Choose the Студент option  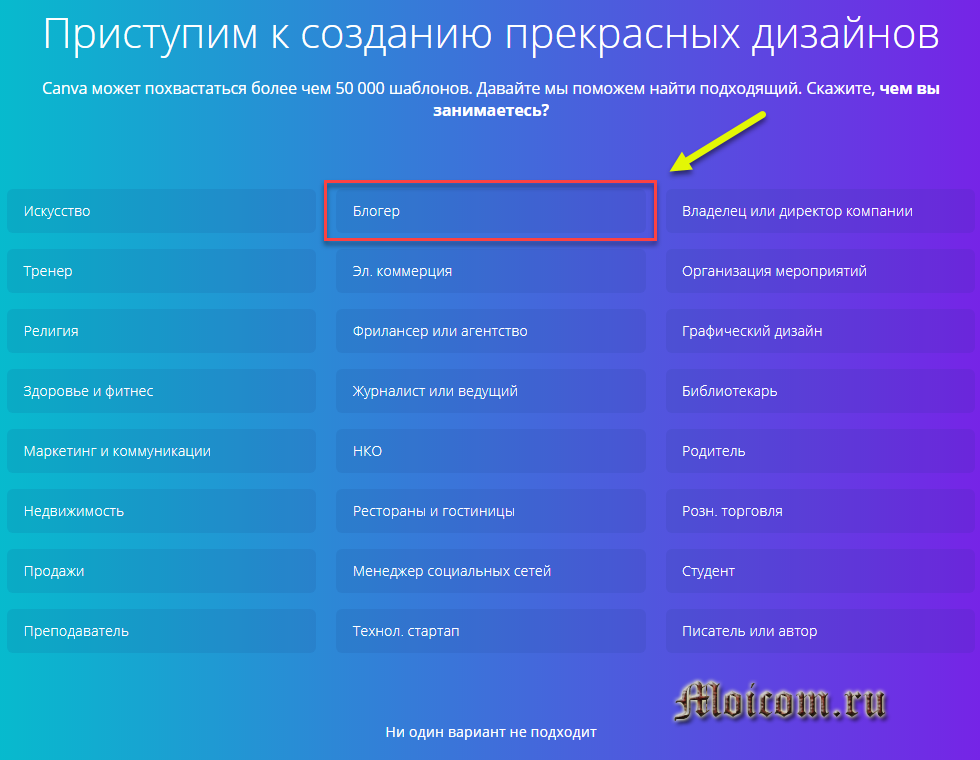820,571
